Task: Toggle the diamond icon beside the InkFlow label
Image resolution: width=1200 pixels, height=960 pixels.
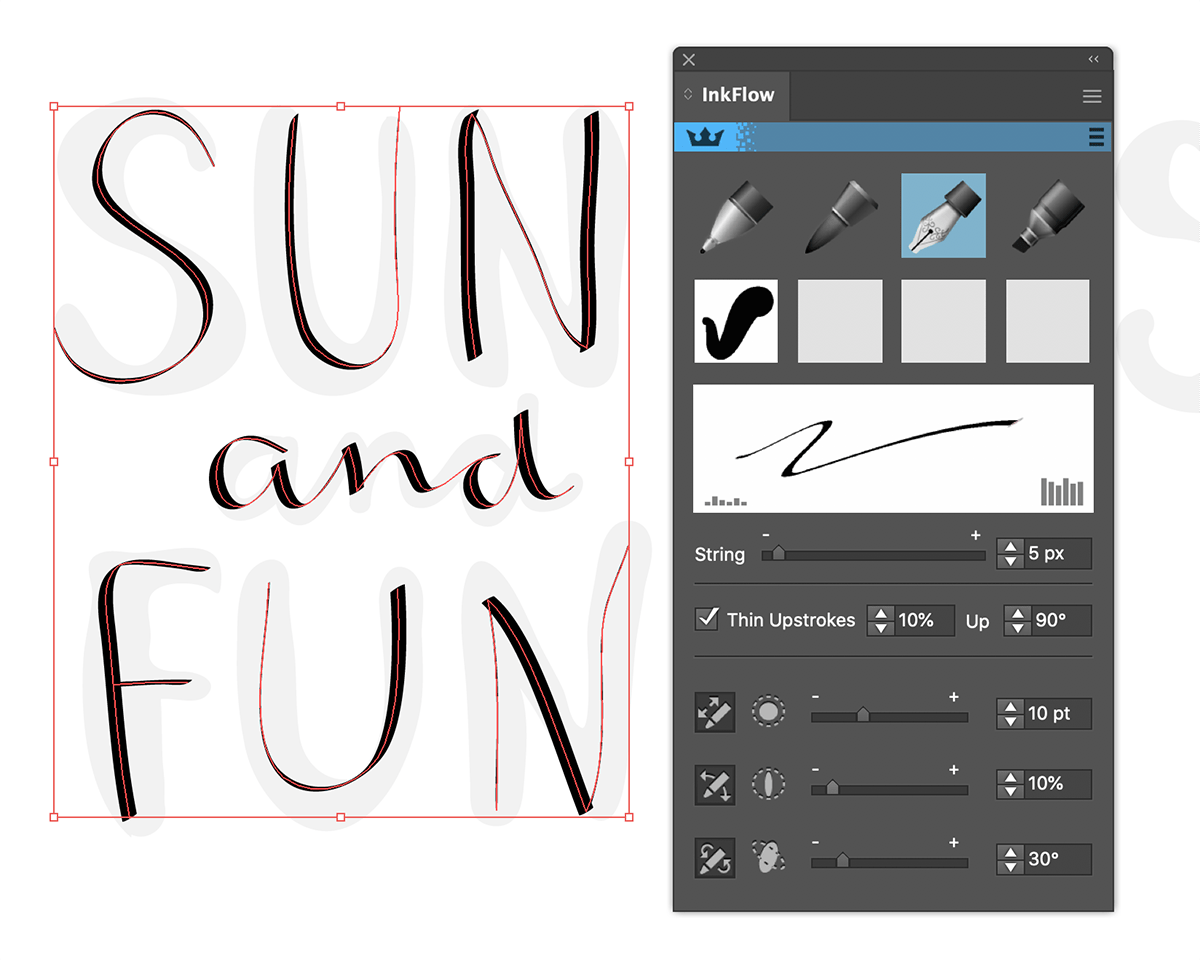Action: [x=687, y=95]
